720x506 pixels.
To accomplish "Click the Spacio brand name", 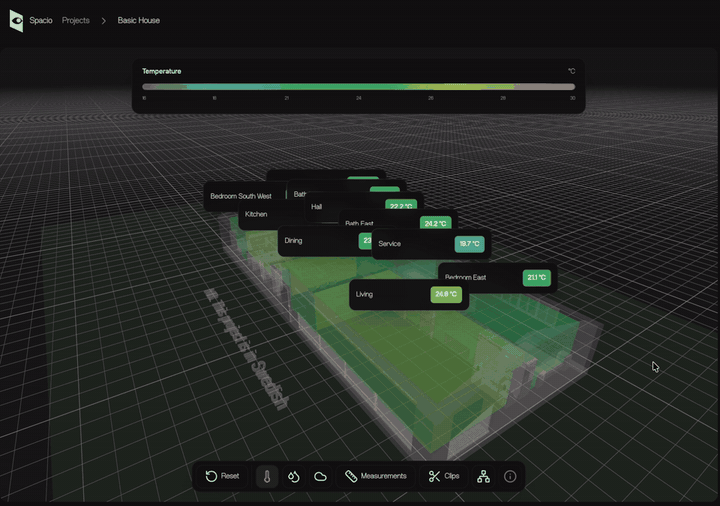I will pos(41,21).
